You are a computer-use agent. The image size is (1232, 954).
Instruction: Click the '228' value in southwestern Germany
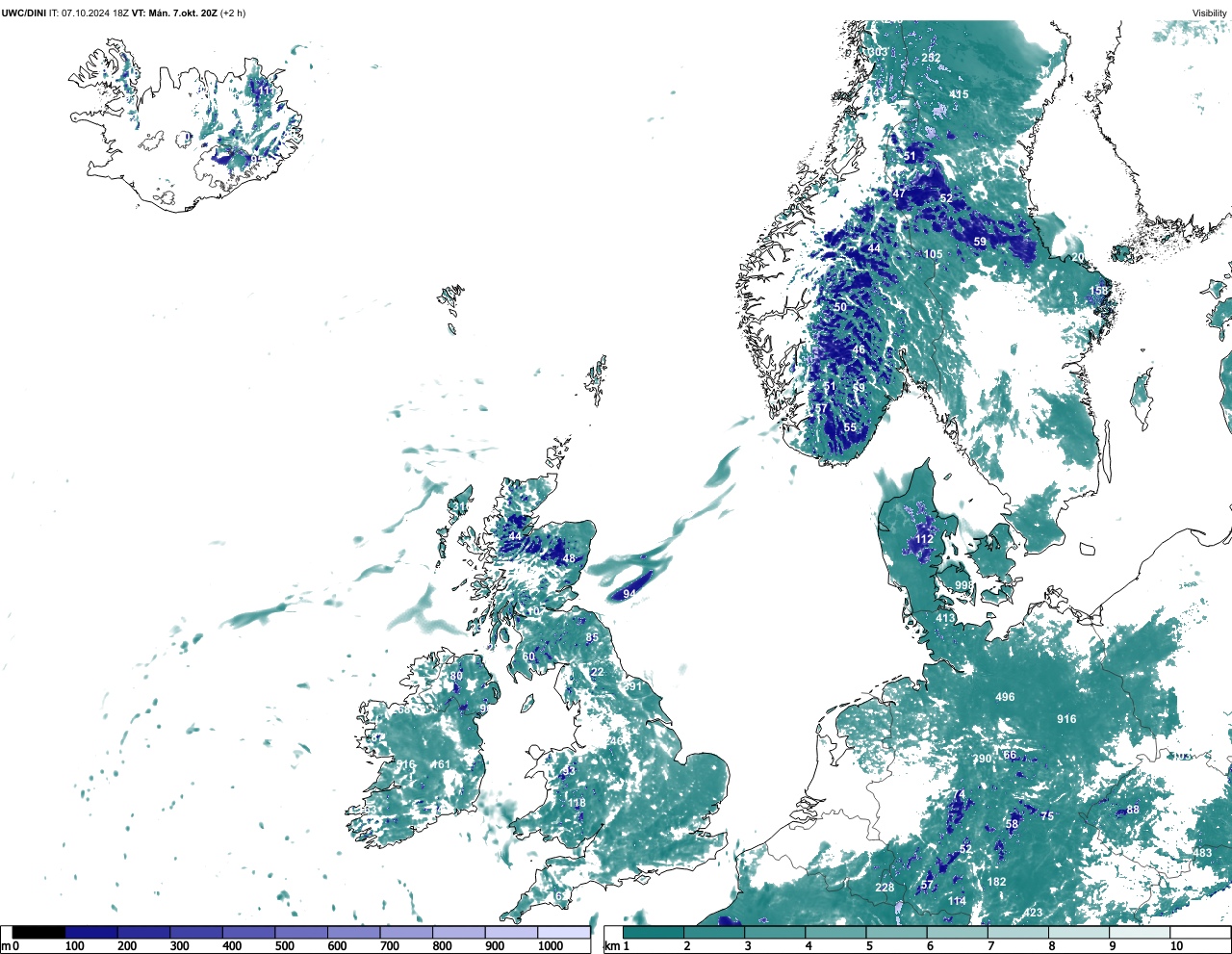tap(885, 889)
